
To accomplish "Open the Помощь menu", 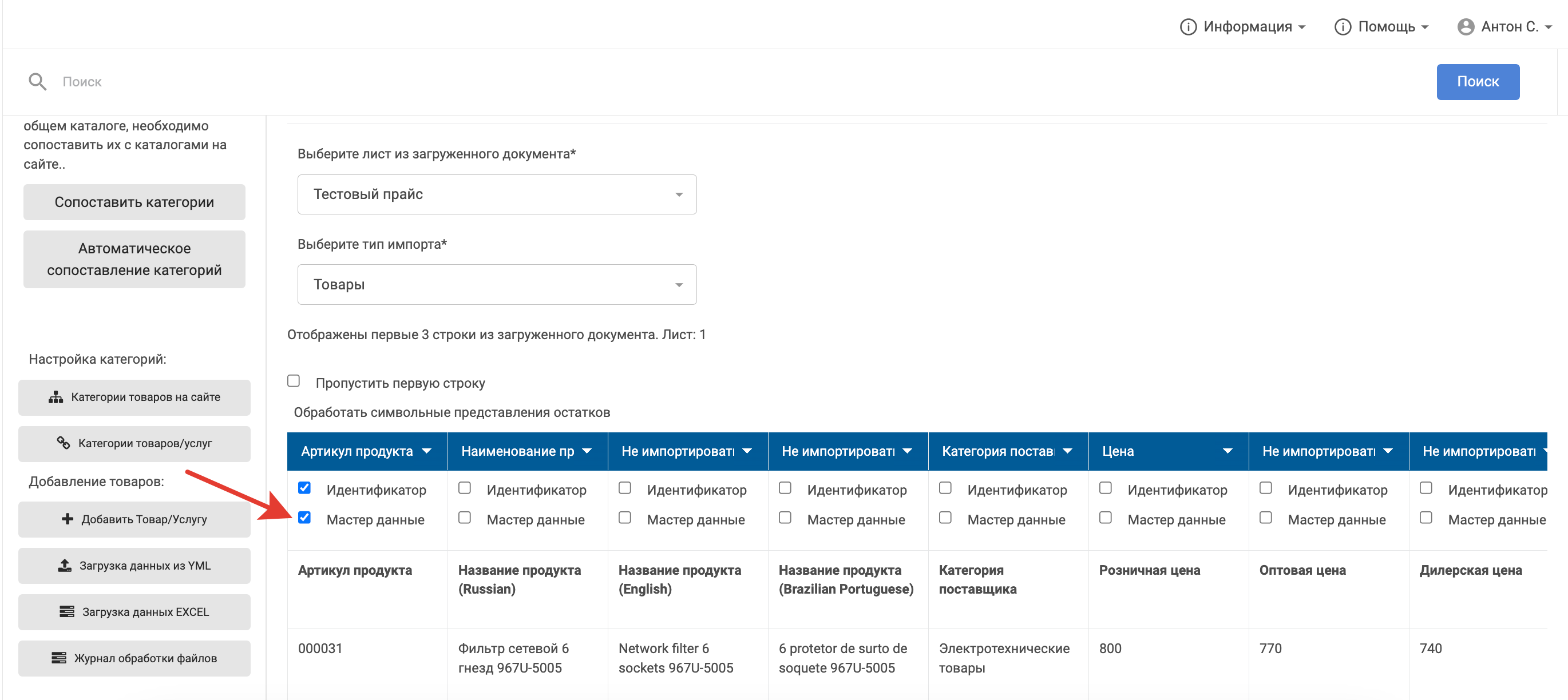I will pyautogui.click(x=1380, y=27).
